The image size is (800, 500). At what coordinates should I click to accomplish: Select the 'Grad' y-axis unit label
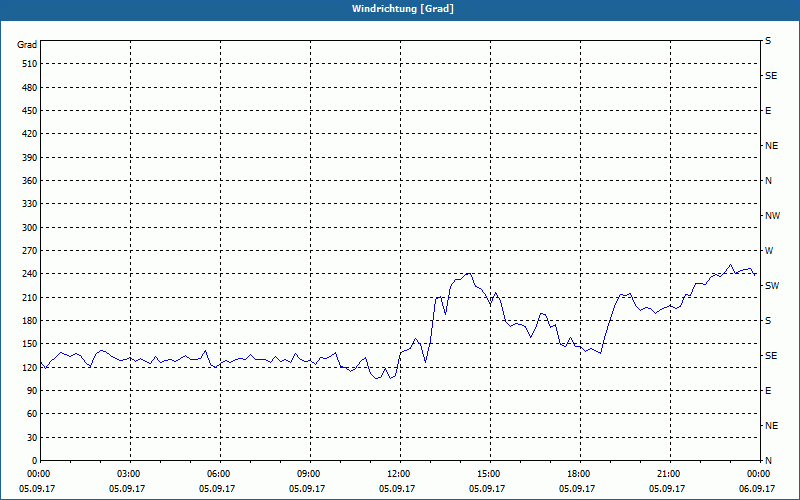[27, 45]
